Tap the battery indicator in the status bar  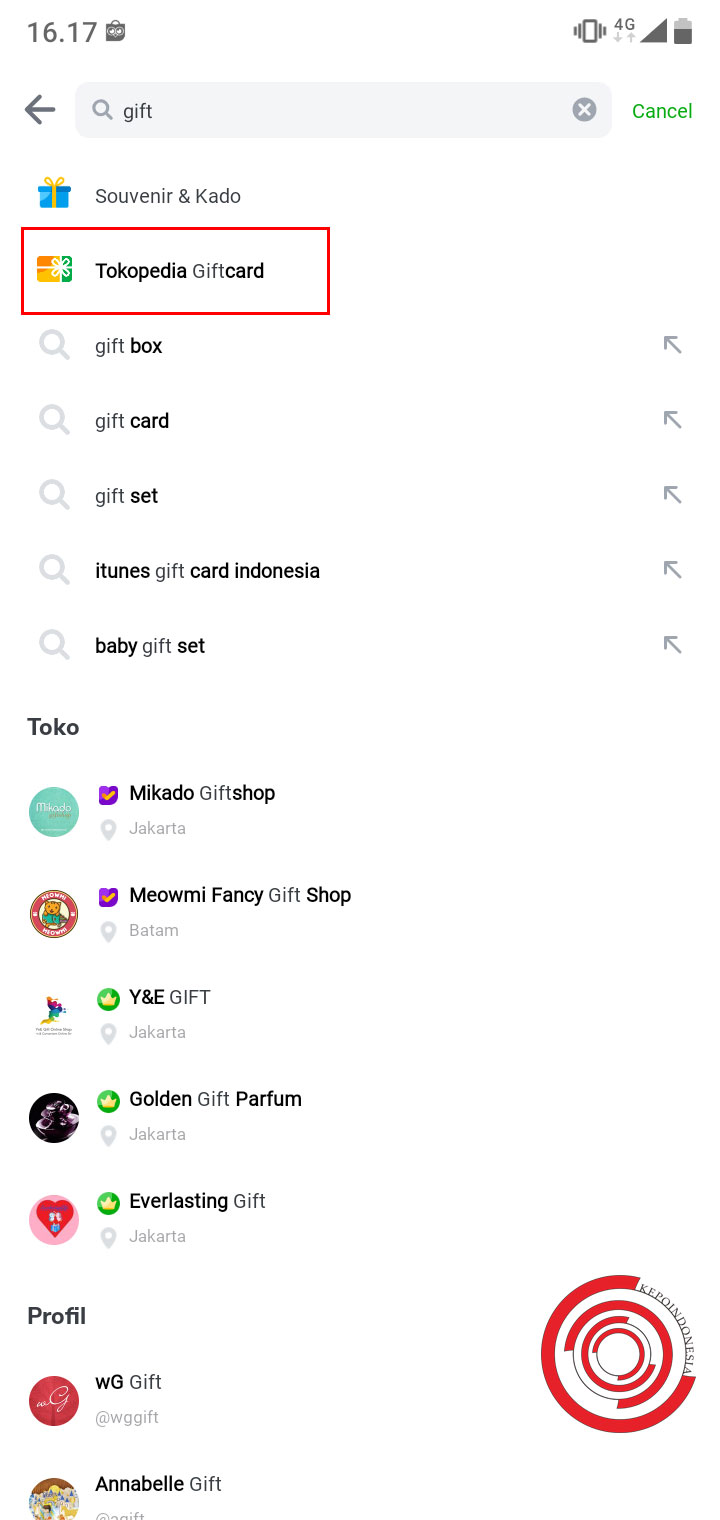(x=685, y=30)
